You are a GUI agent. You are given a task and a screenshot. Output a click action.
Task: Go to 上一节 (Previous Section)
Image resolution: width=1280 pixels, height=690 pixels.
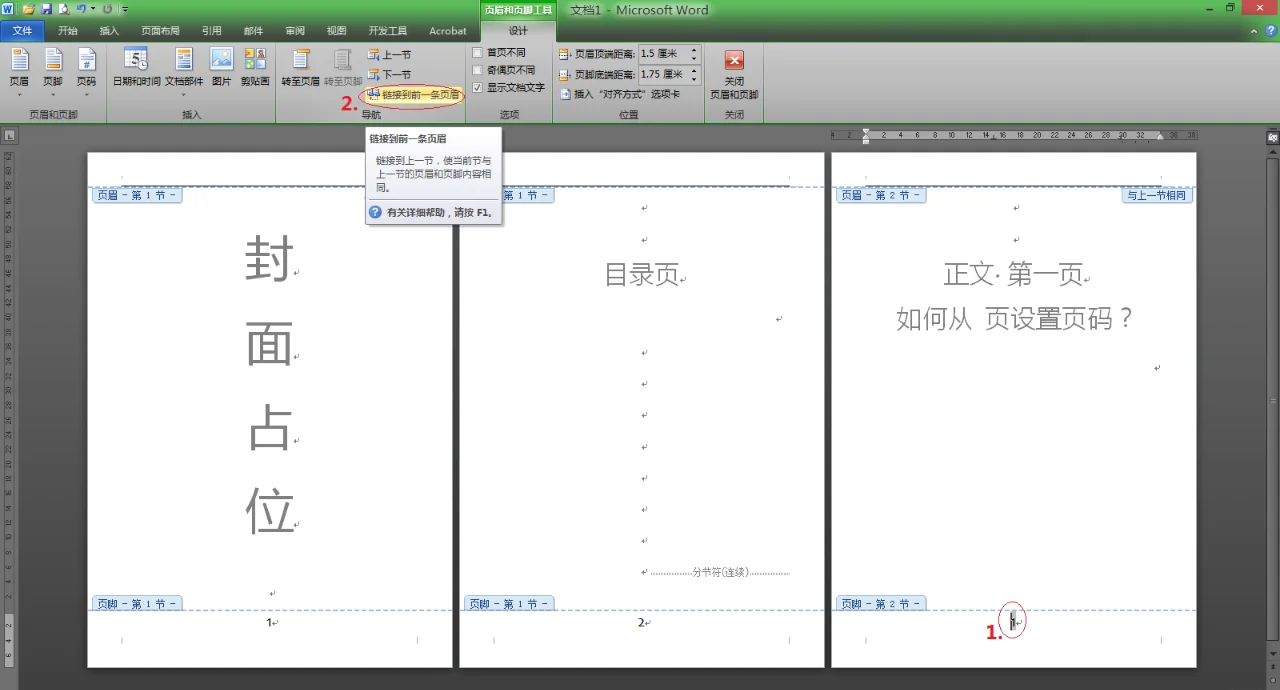[389, 55]
